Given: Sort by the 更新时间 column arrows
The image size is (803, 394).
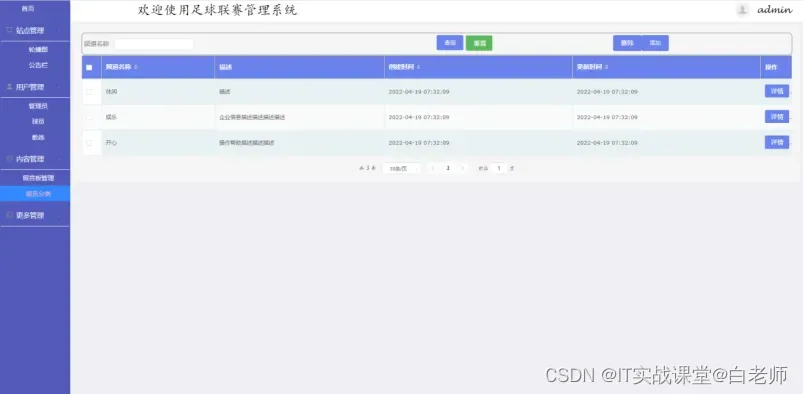Looking at the screenshot, I should pyautogui.click(x=606, y=67).
